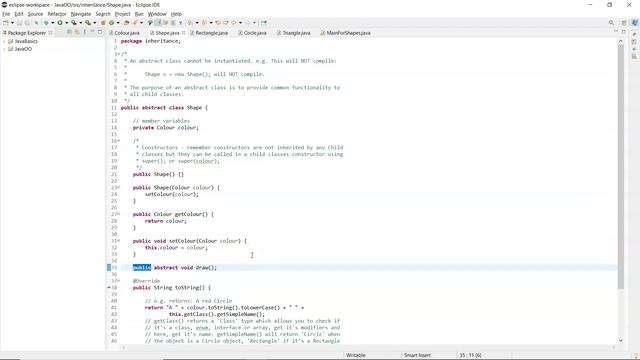Open the Refactor menu

(57, 14)
